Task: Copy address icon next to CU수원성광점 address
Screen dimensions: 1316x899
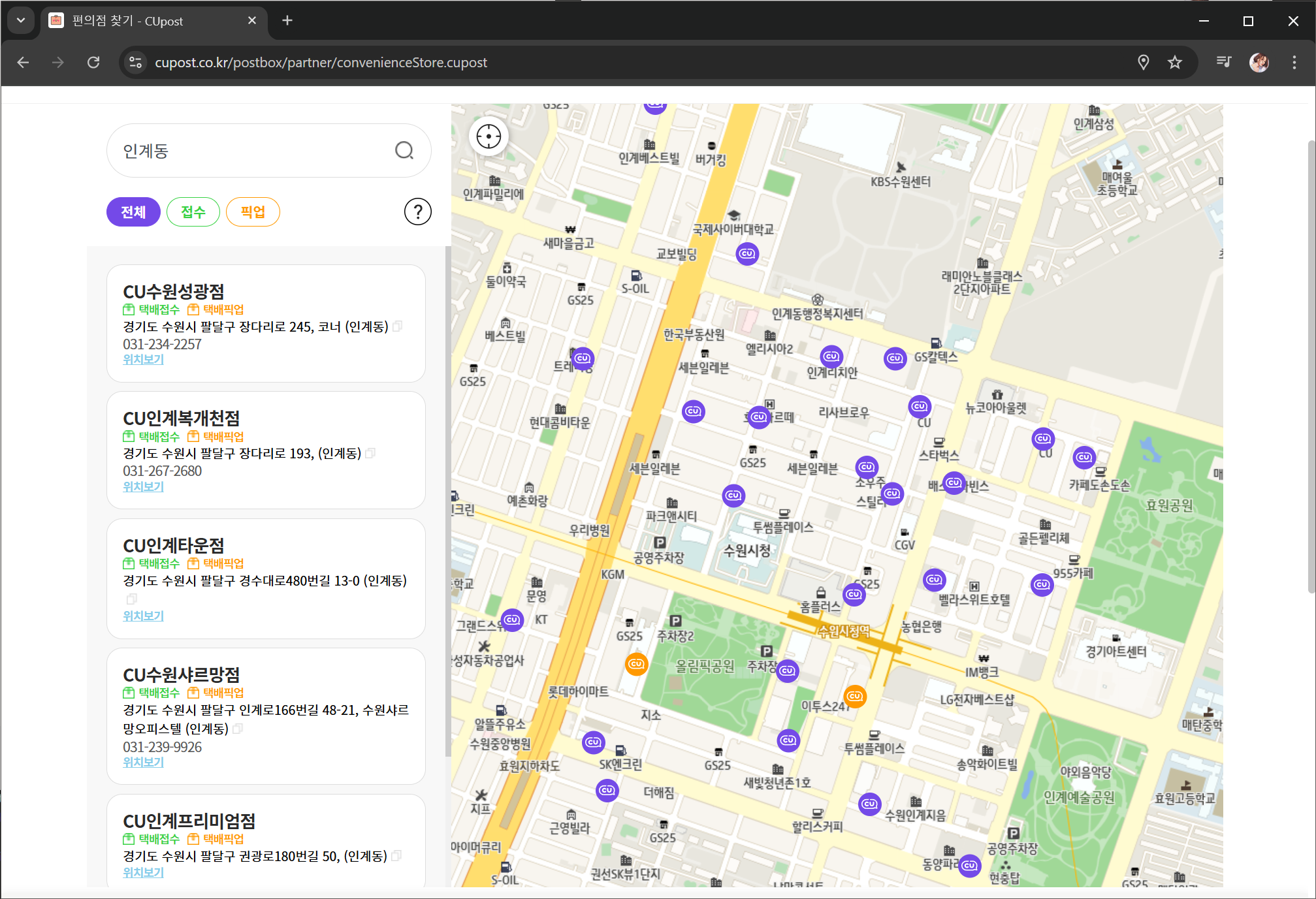Action: pos(397,326)
